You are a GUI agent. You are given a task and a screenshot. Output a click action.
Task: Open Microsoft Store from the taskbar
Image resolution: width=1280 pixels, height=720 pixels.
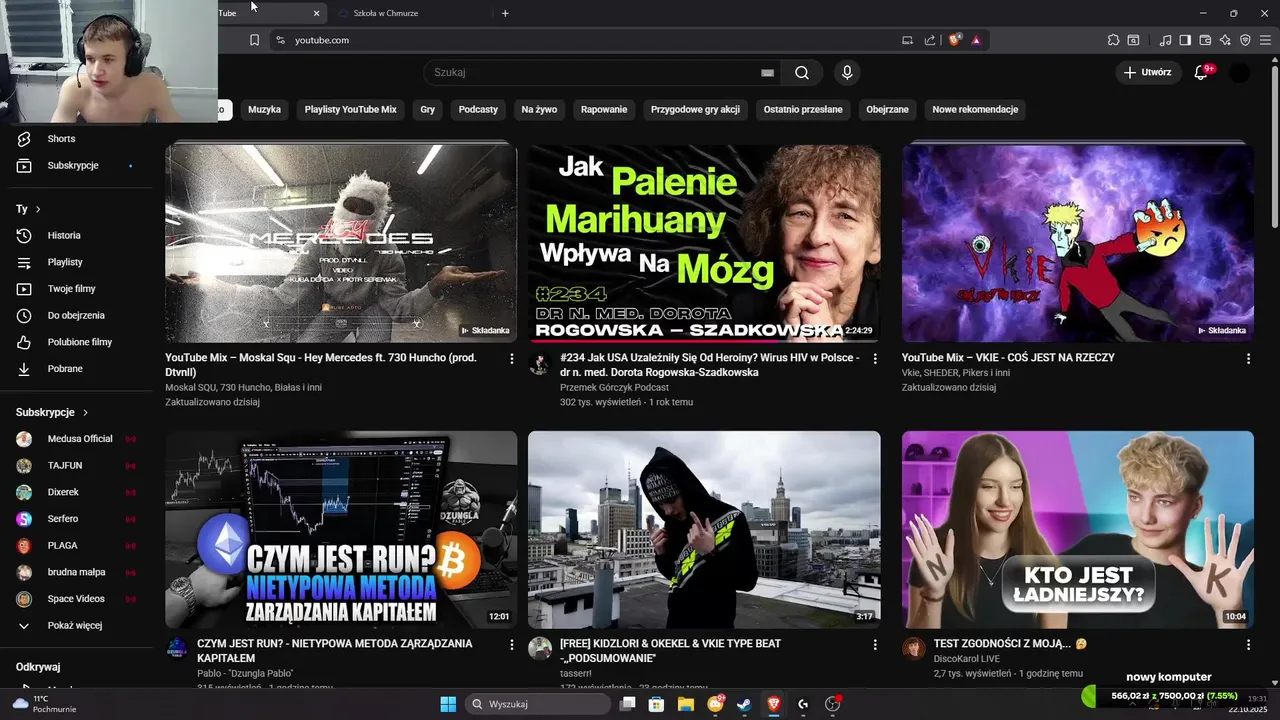(657, 704)
